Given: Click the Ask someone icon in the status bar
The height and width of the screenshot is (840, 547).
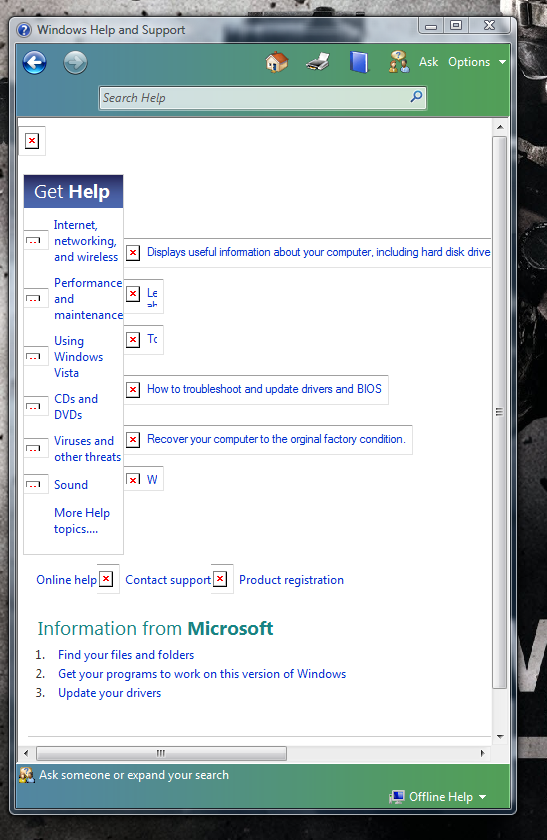Looking at the screenshot, I should pos(26,775).
